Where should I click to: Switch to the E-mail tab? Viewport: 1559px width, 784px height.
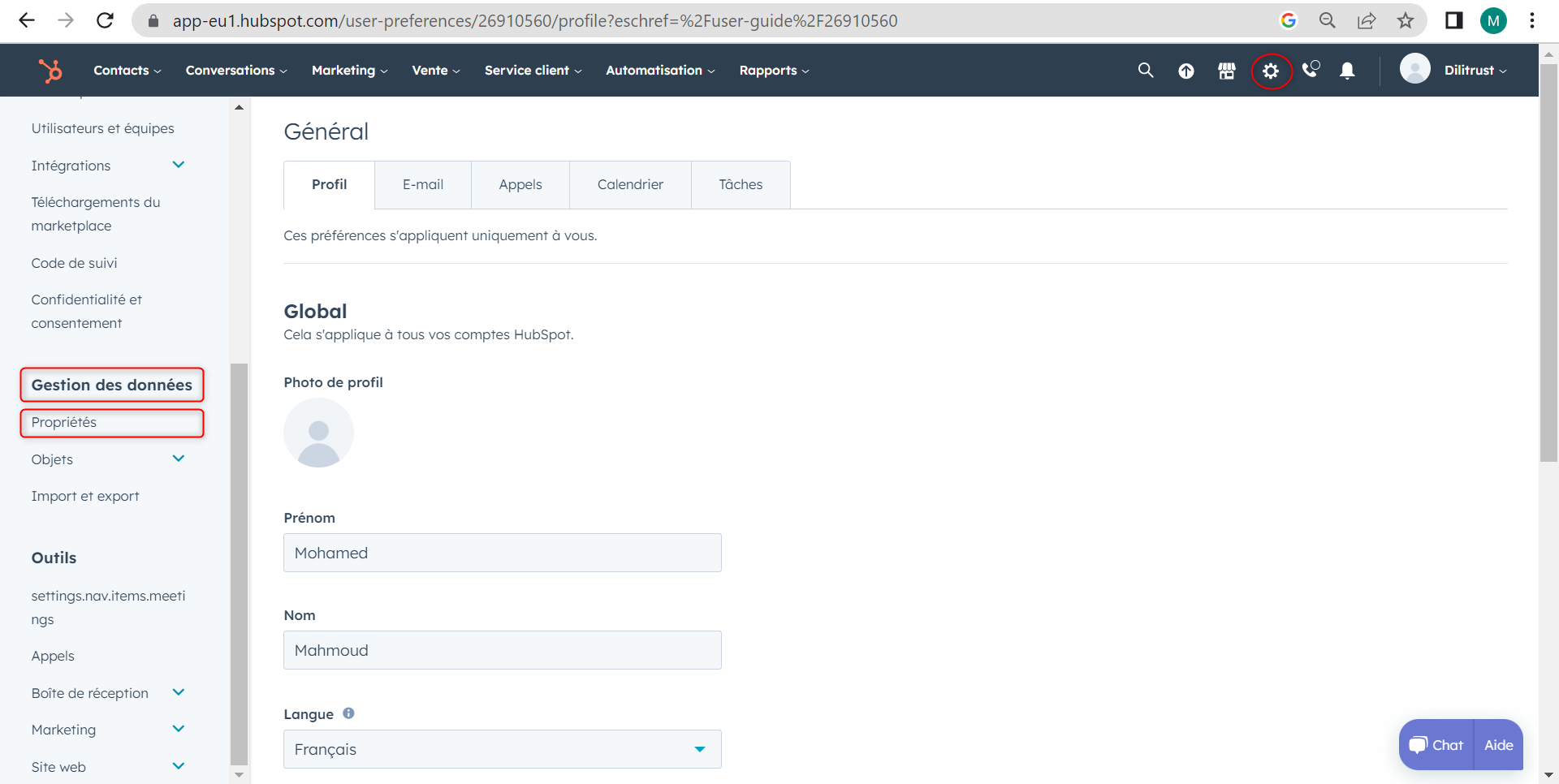[423, 185]
